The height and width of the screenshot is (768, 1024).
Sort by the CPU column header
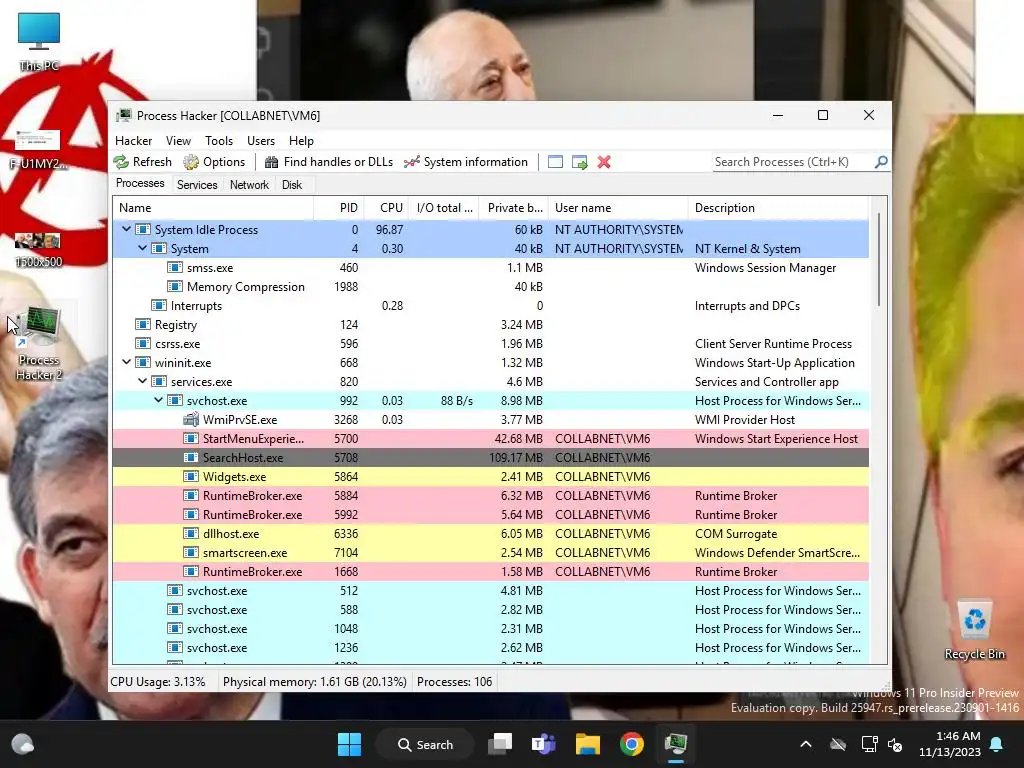click(x=386, y=208)
